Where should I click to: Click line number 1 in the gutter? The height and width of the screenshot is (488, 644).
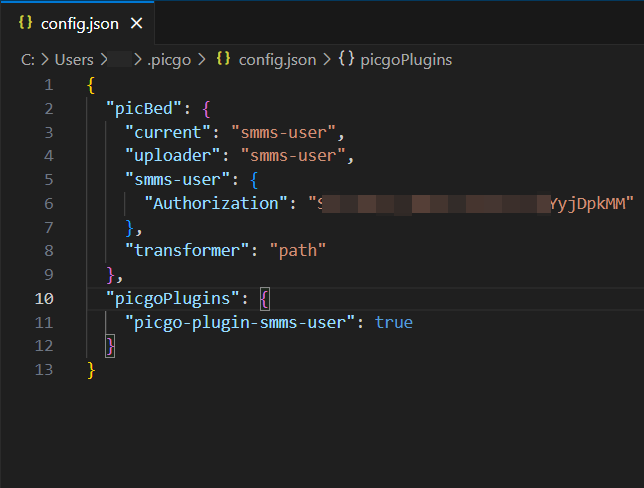pyautogui.click(x=48, y=85)
